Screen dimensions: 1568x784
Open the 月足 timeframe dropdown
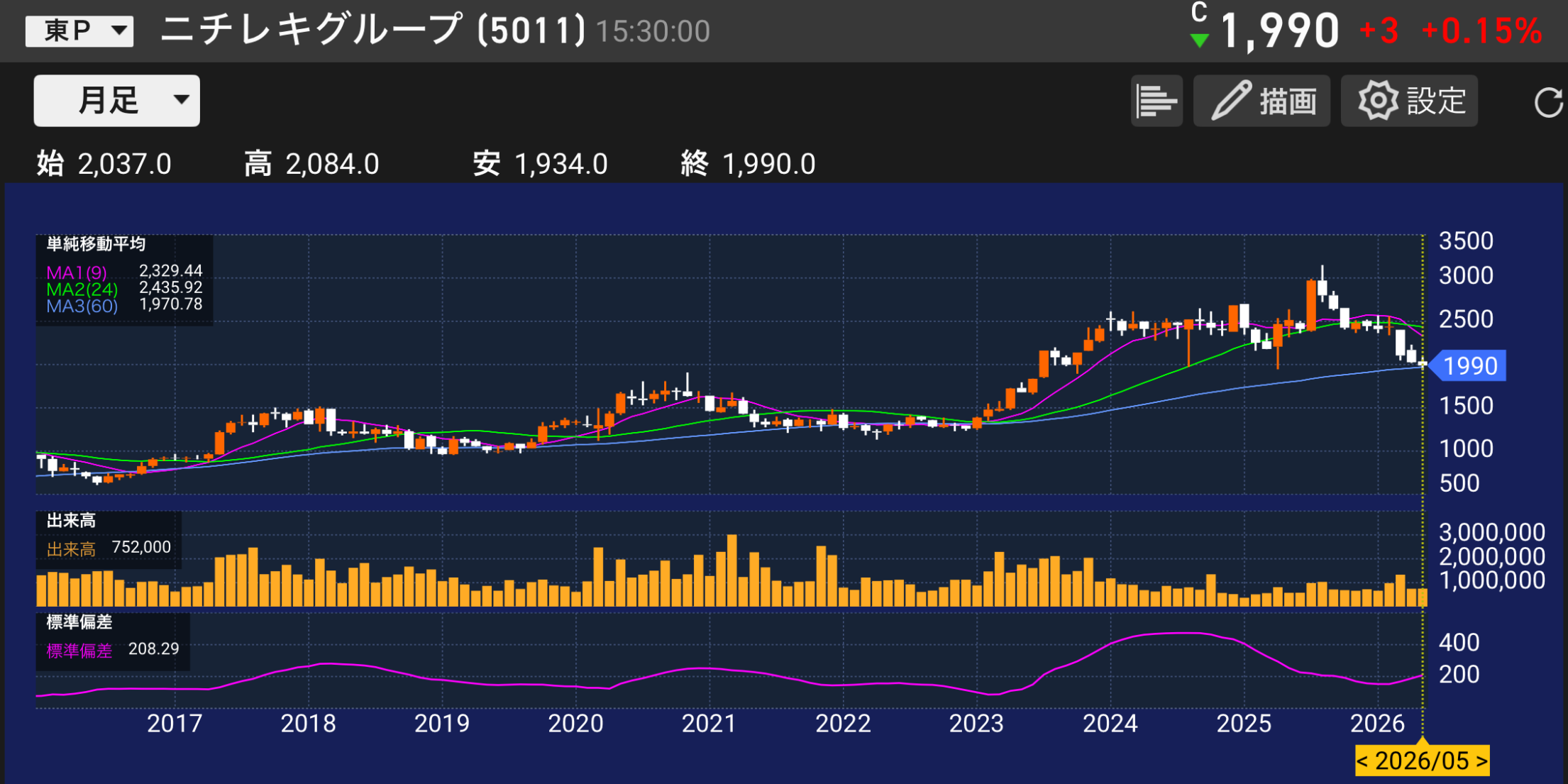tap(117, 101)
